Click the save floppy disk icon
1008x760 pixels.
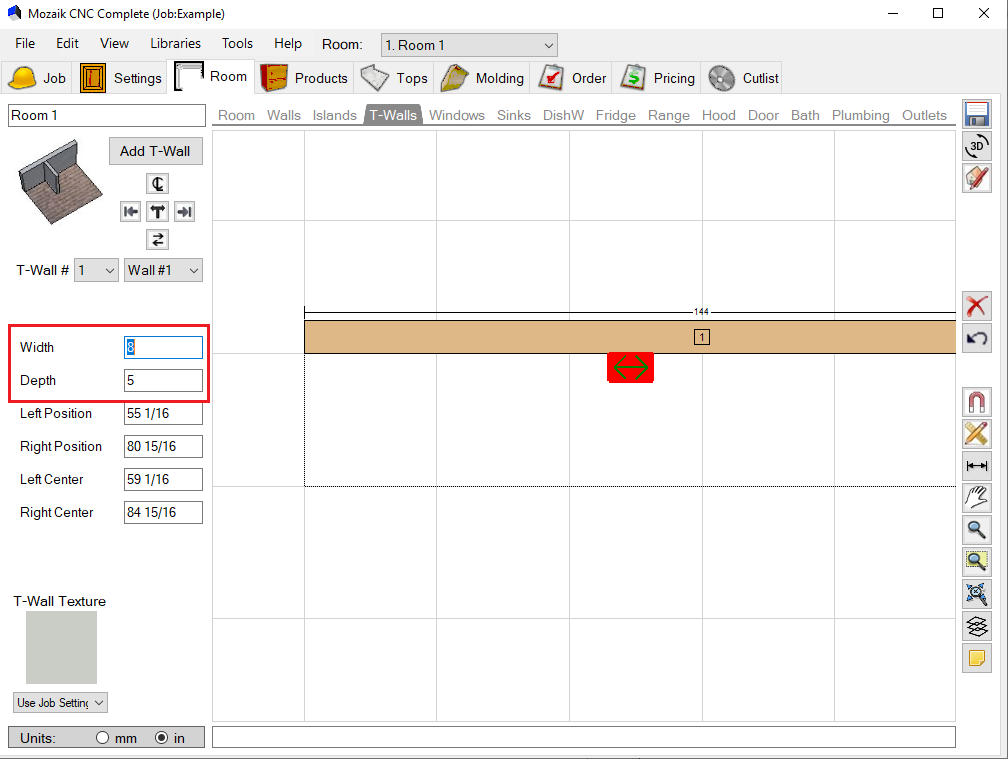pyautogui.click(x=977, y=114)
